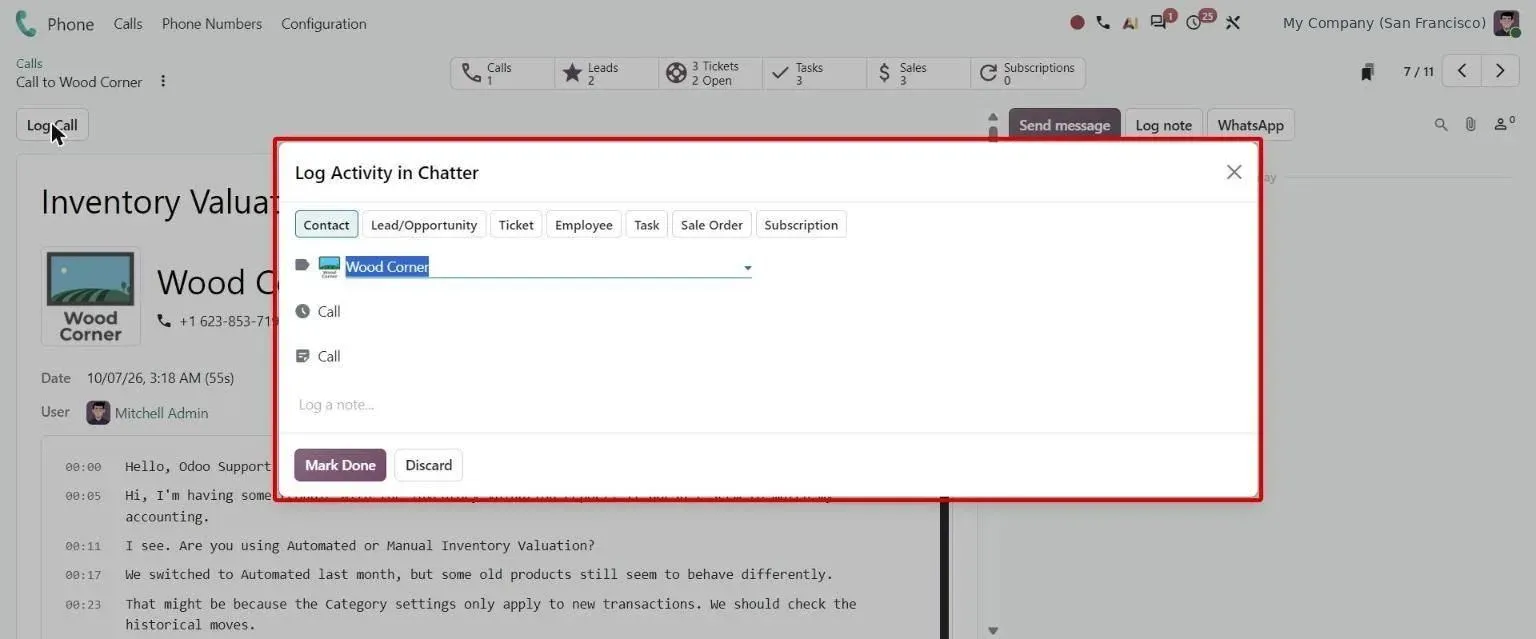Select the Subscription tab

(x=801, y=225)
